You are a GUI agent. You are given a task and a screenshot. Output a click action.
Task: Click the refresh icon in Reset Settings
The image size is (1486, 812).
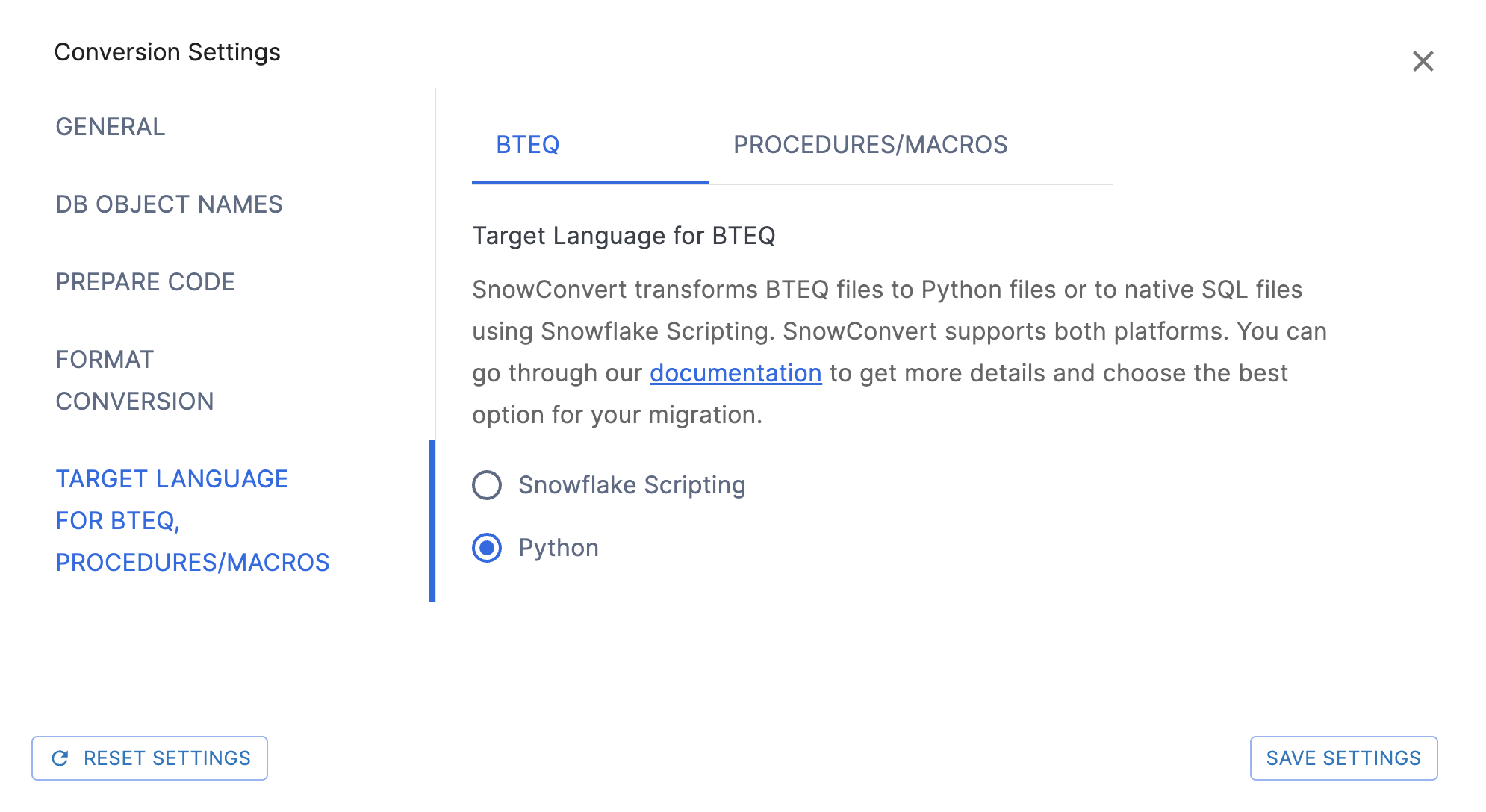(60, 758)
